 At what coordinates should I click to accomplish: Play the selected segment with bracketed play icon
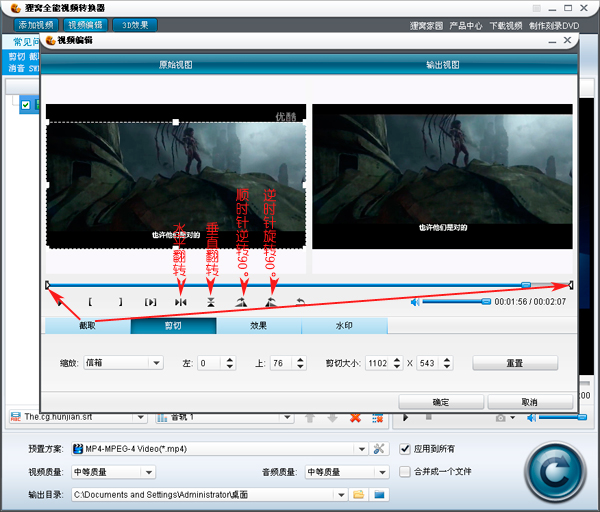(150, 302)
